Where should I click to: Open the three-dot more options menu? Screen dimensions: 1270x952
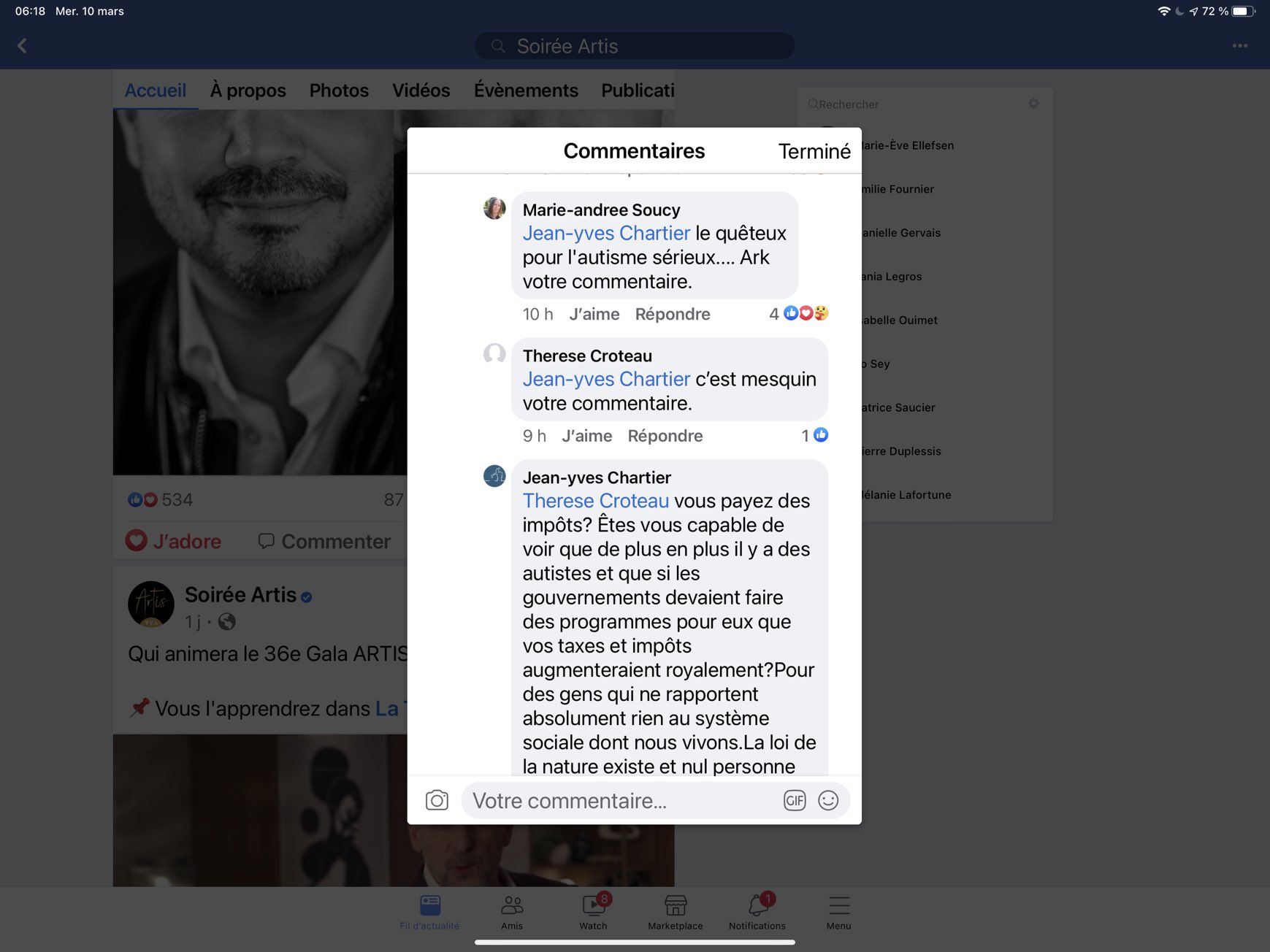click(1239, 46)
